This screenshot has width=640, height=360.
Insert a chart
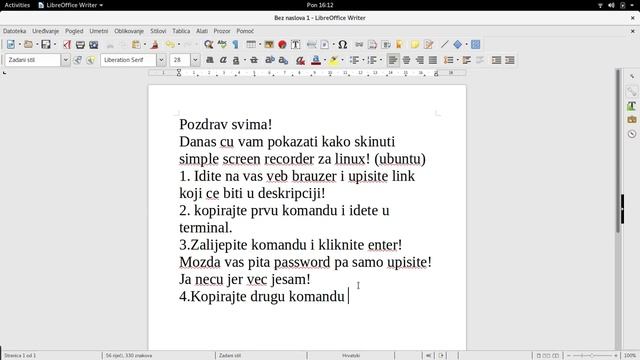pos(282,44)
